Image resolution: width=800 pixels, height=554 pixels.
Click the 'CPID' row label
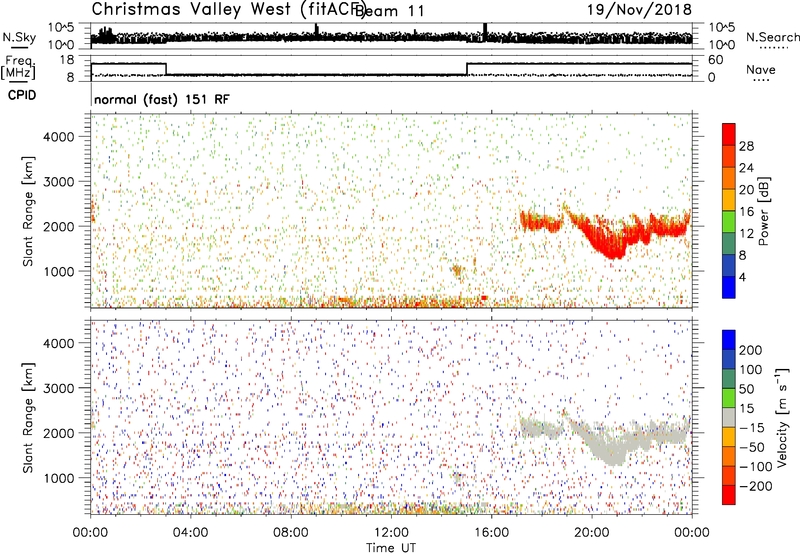[22, 95]
